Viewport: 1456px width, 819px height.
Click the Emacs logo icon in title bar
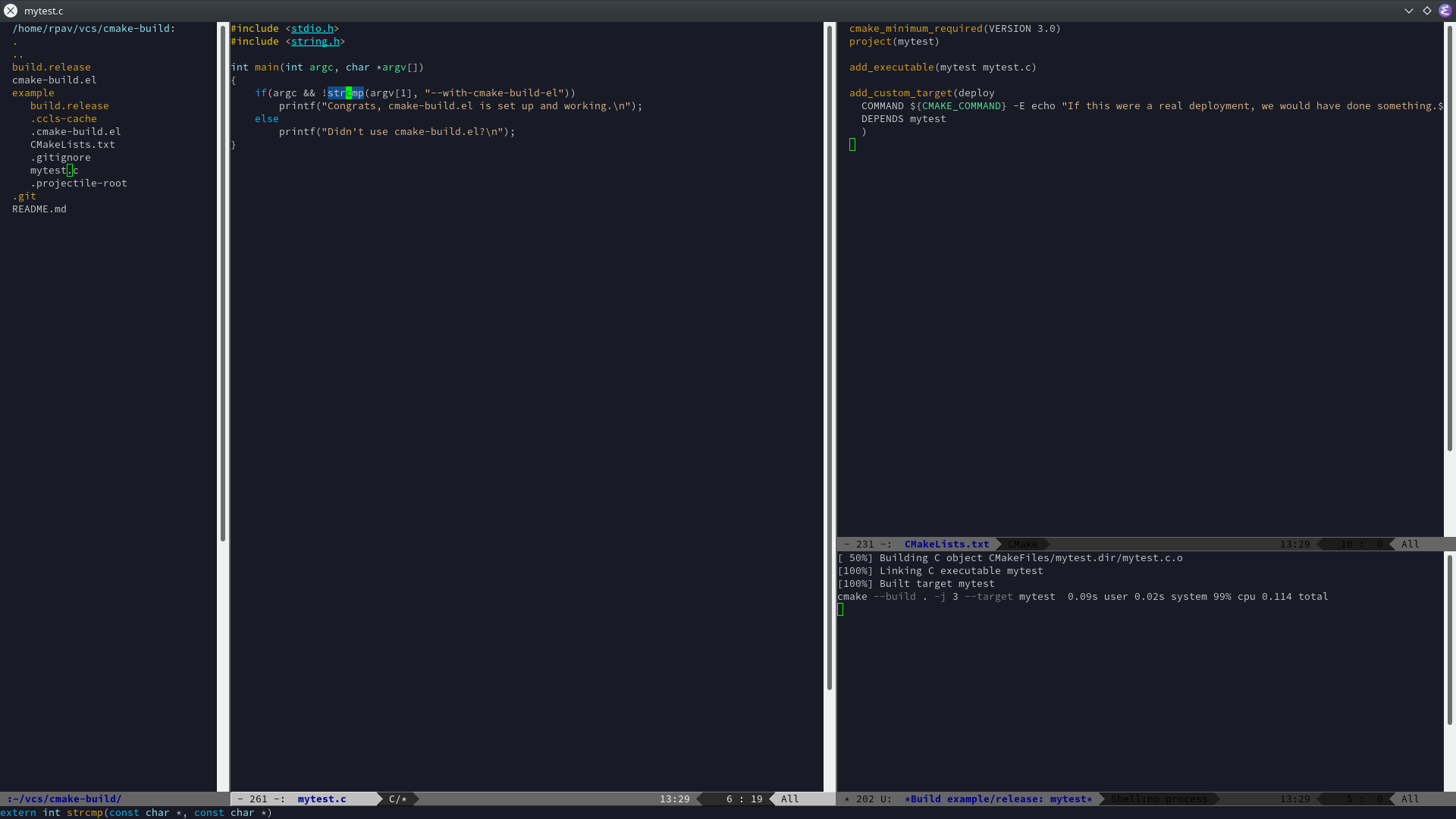pyautogui.click(x=1445, y=11)
